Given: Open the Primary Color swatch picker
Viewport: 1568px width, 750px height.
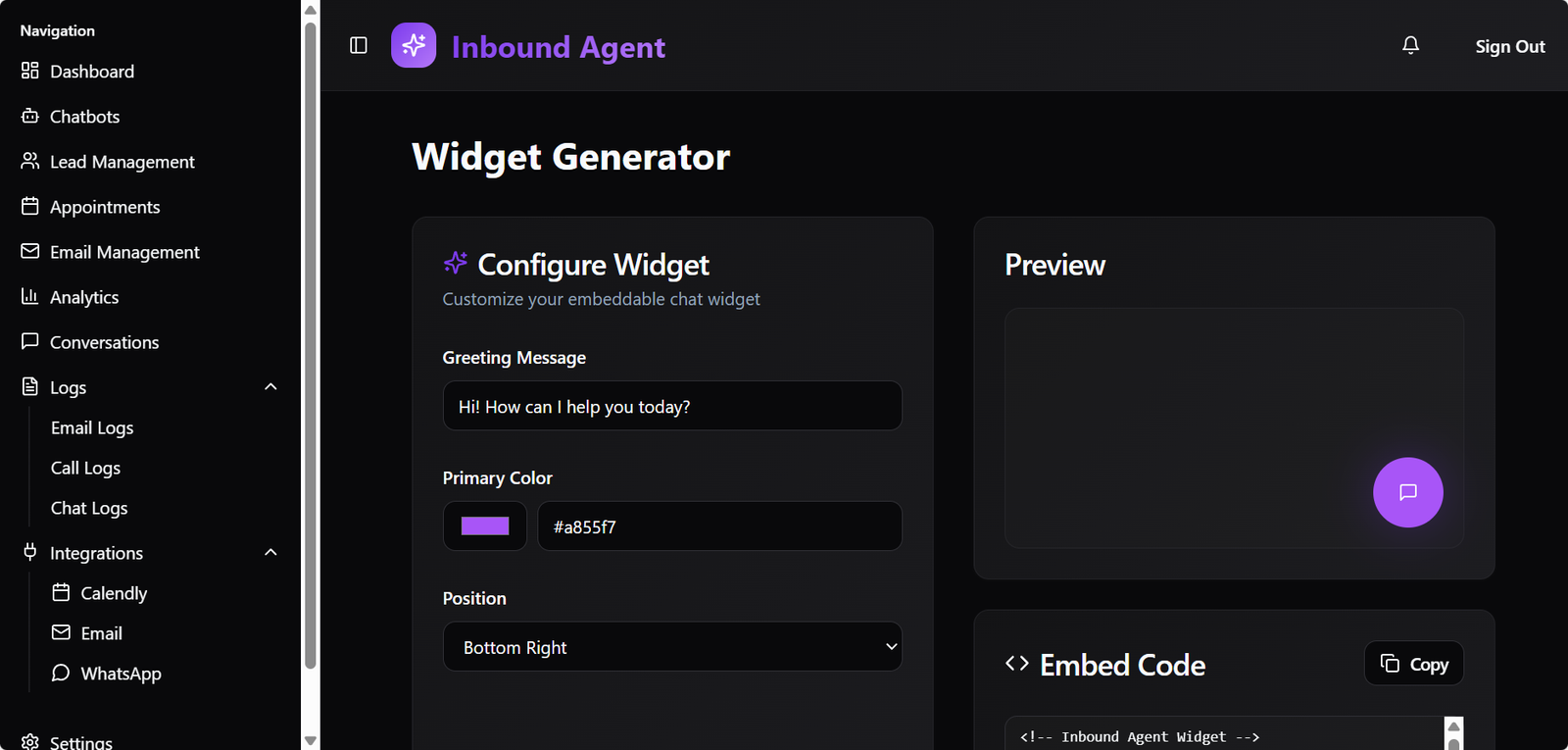Looking at the screenshot, I should pos(485,526).
